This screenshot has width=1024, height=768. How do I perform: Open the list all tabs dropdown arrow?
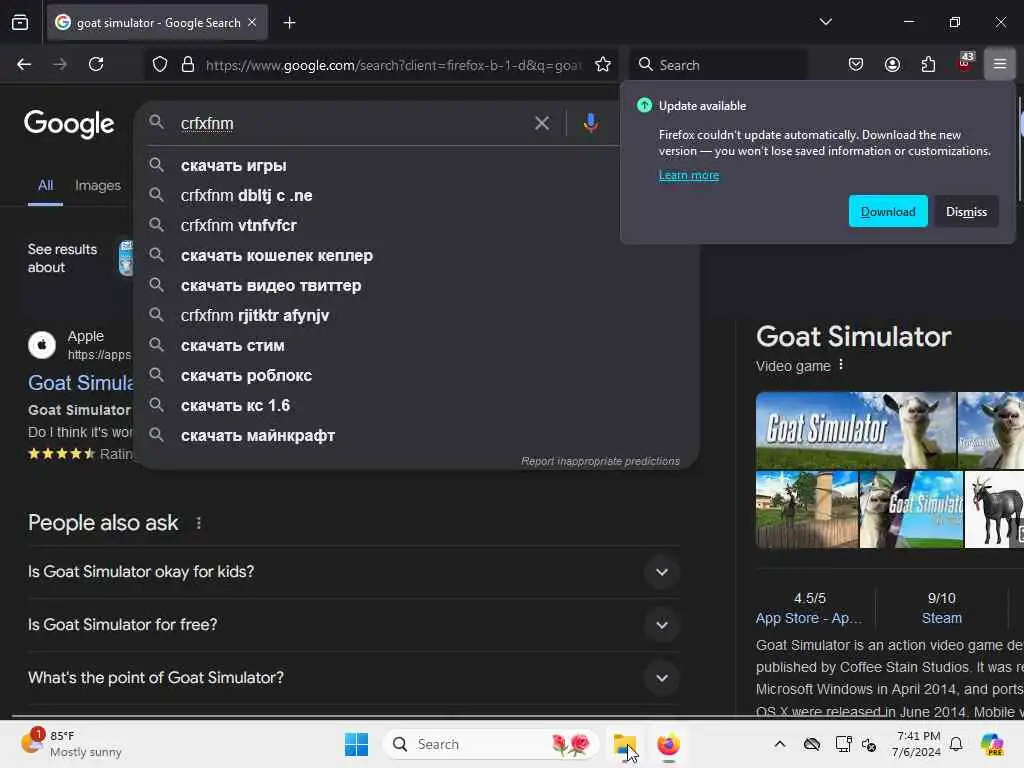pos(825,22)
